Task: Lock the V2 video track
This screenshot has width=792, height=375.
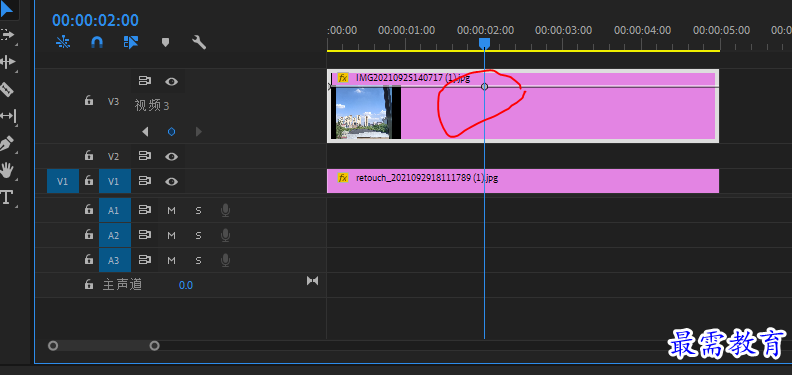Action: [89, 156]
